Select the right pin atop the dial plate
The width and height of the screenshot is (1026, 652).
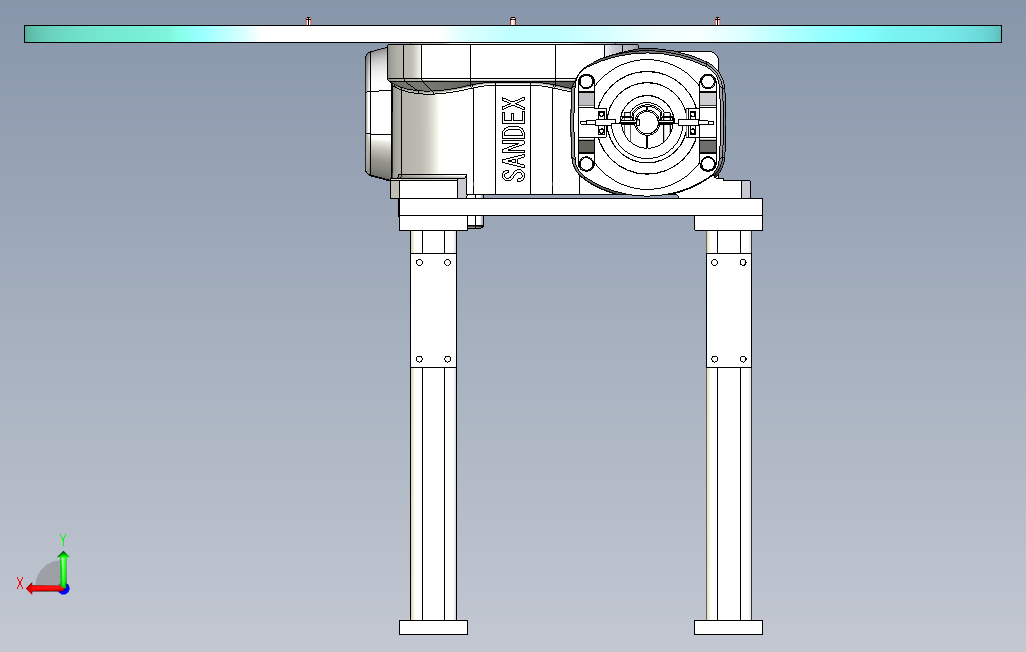[x=717, y=21]
